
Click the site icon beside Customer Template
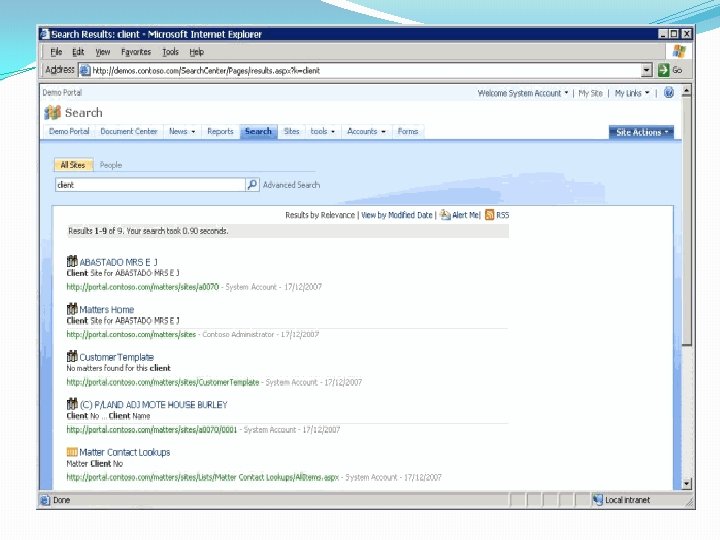[72, 356]
